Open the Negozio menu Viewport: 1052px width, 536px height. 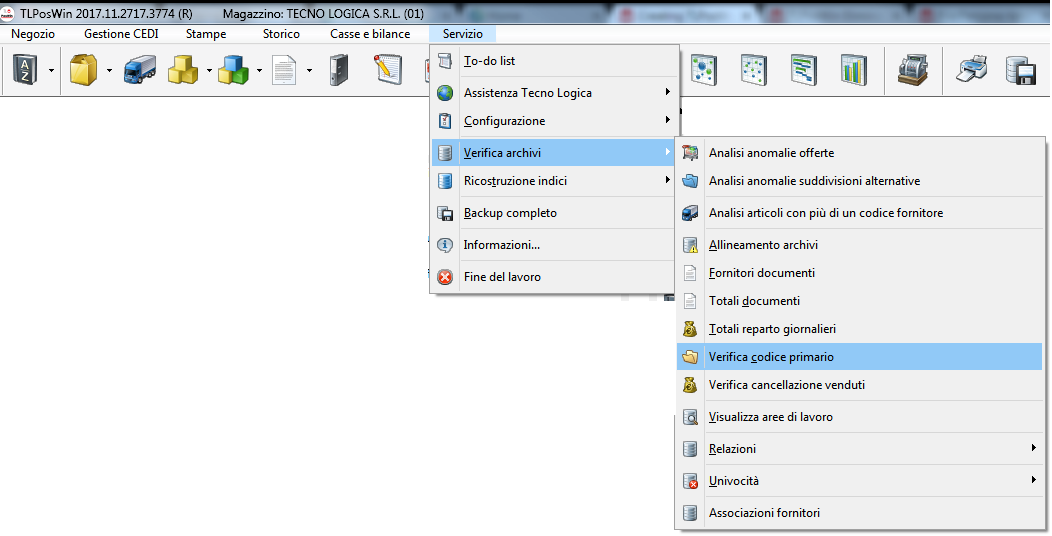33,34
